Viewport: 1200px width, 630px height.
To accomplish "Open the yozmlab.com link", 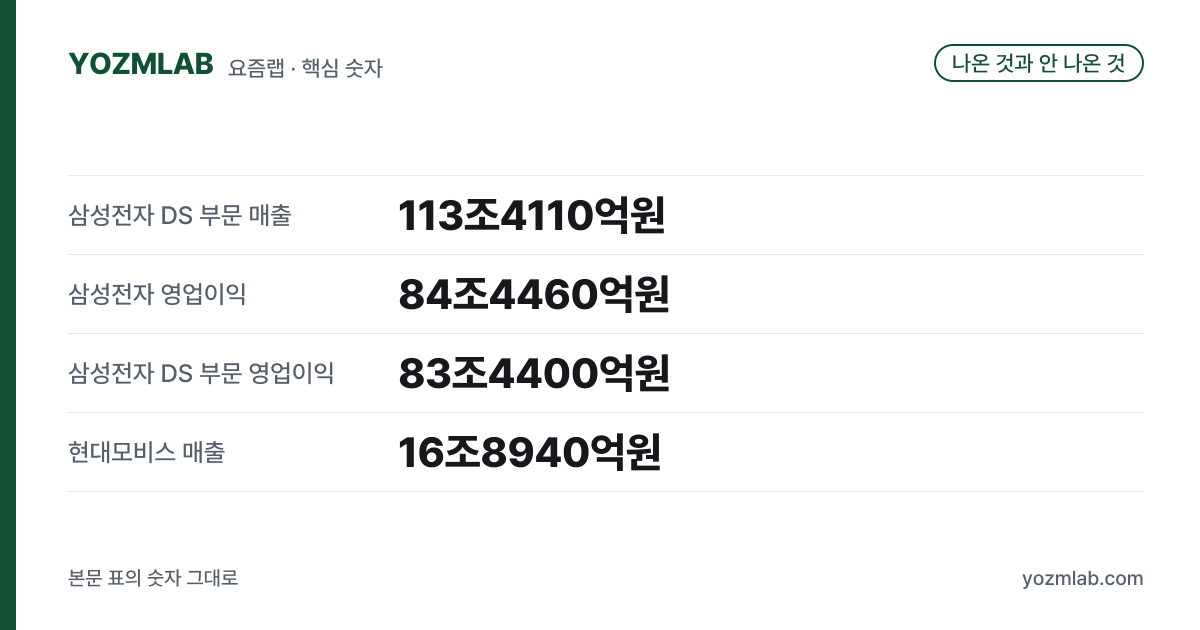I will tap(1082, 578).
